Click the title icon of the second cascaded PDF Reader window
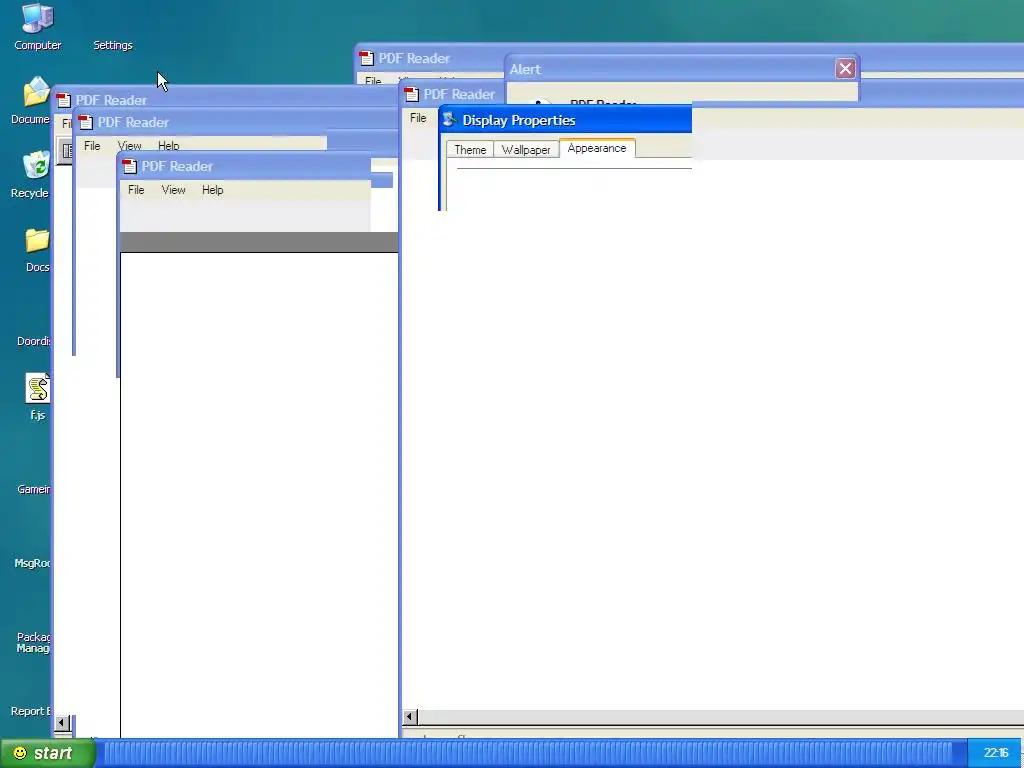Viewport: 1024px width, 768px height. click(86, 122)
